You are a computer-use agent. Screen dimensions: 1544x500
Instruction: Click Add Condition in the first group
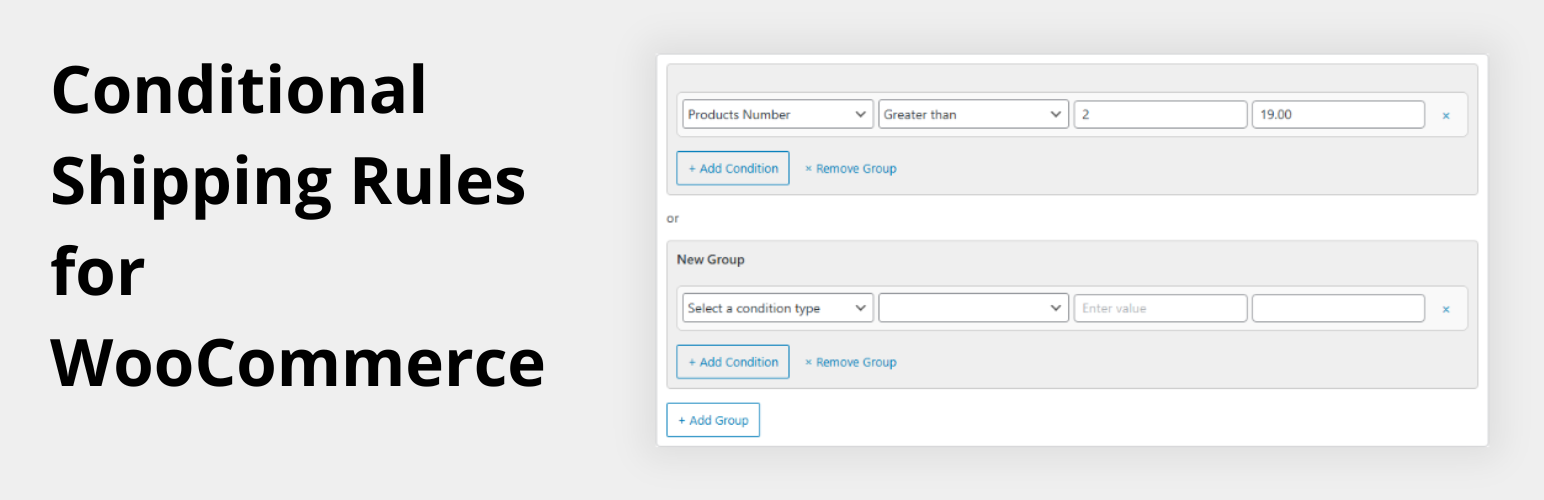coord(733,168)
